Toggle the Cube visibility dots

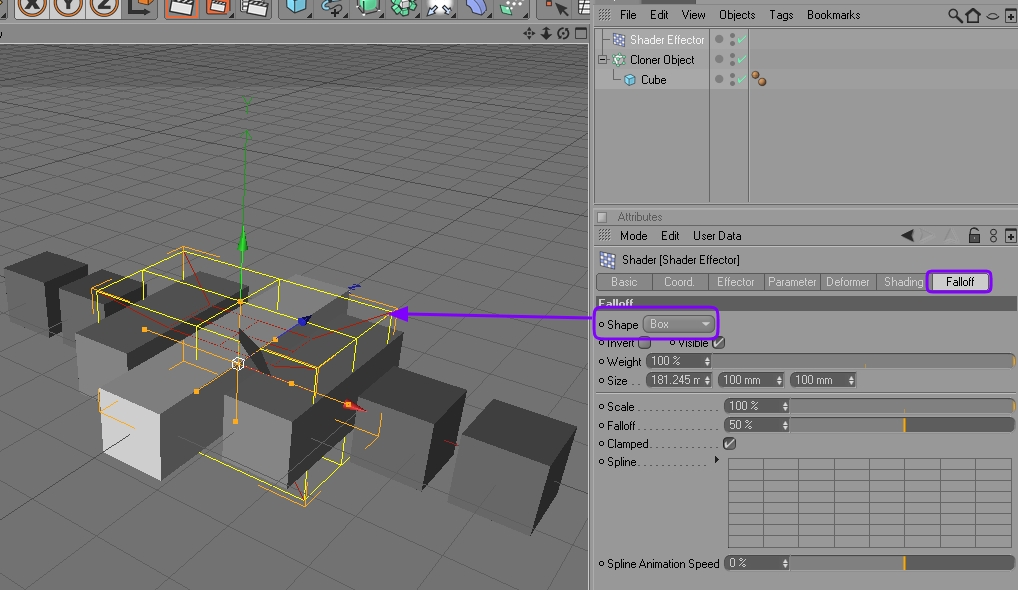(732, 80)
